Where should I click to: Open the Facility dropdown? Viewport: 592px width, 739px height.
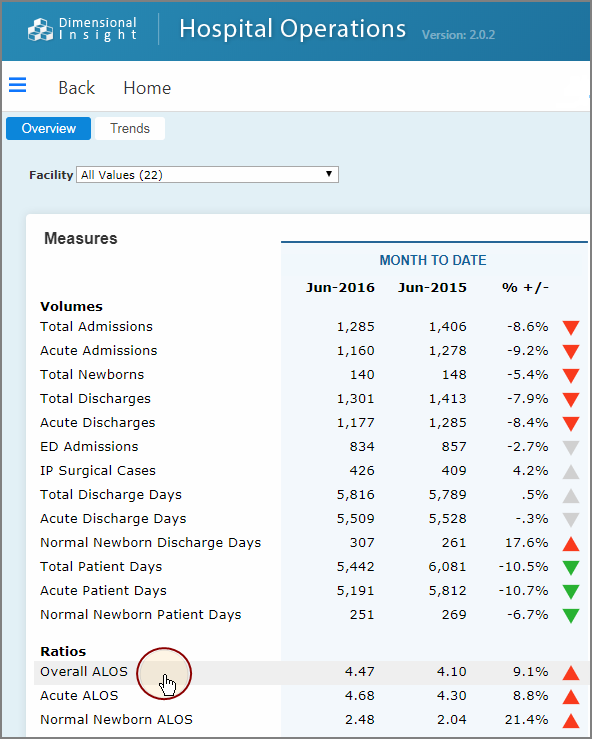click(x=207, y=174)
